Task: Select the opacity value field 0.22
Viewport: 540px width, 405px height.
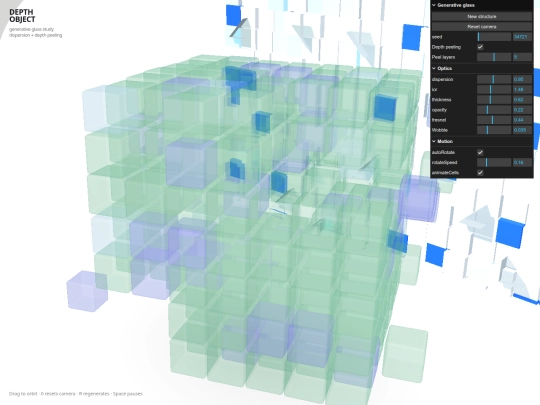Action: [522, 110]
